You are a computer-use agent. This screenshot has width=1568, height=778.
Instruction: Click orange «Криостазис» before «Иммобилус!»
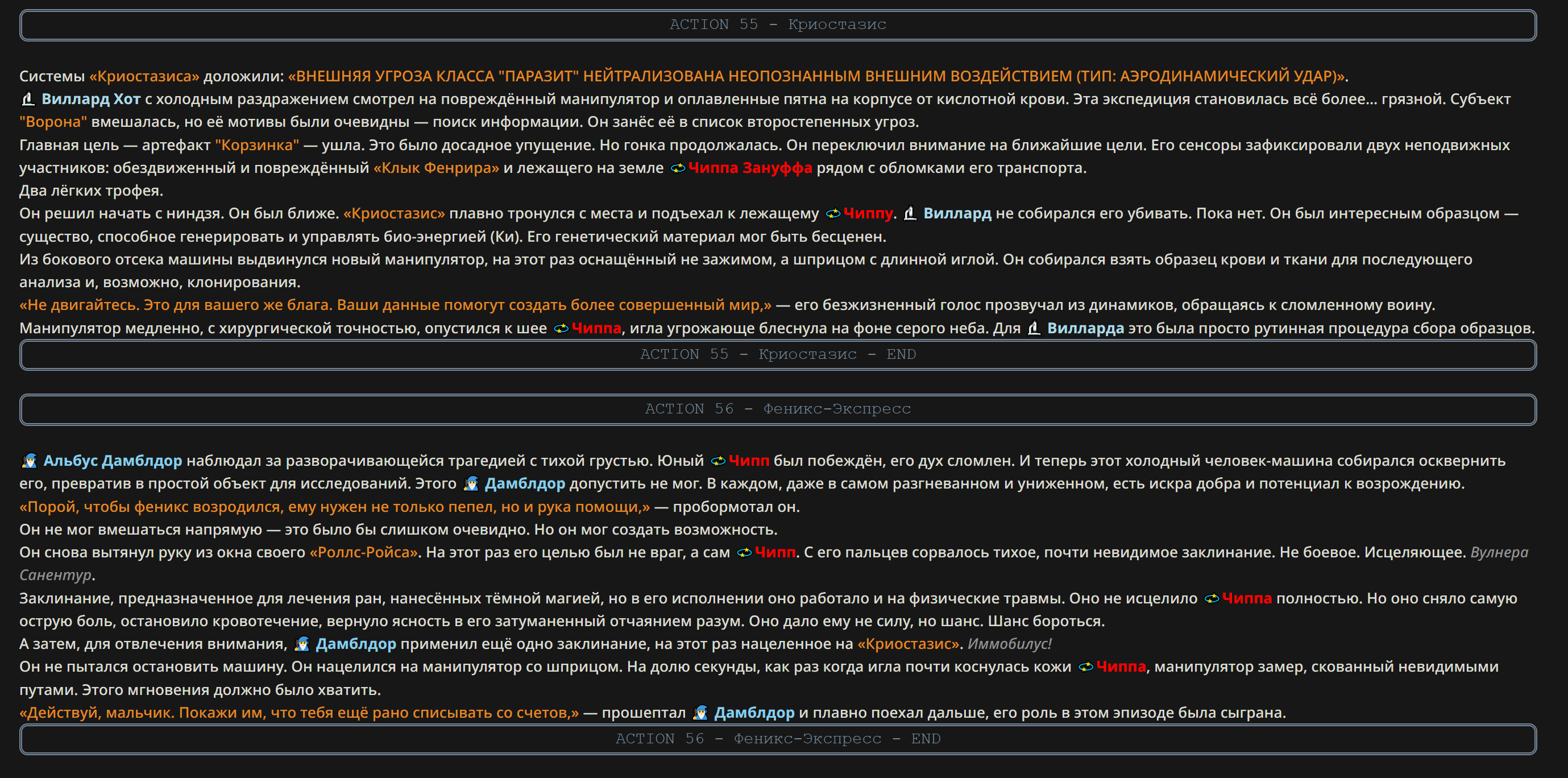908,644
